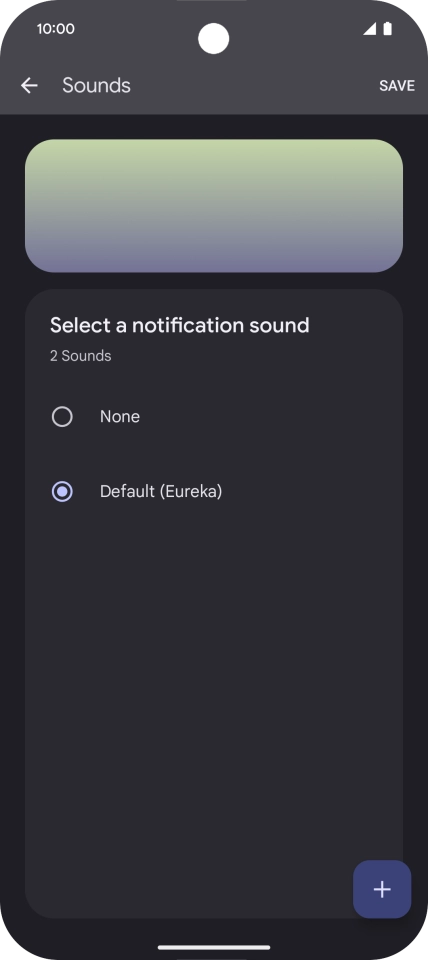Tap the 10:00 clock in the status bar
This screenshot has width=428, height=960.
[56, 29]
